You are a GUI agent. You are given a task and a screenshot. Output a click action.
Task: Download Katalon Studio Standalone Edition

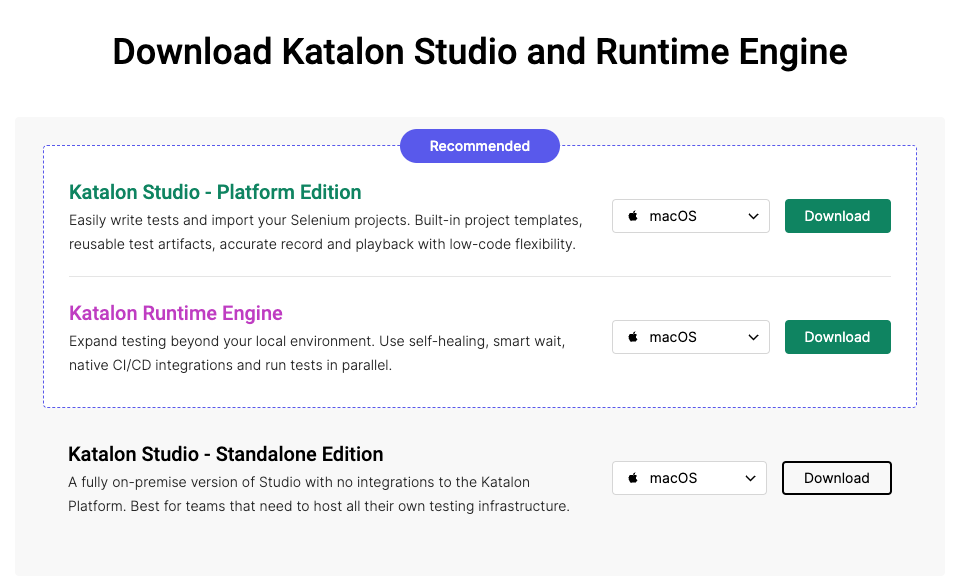[837, 478]
